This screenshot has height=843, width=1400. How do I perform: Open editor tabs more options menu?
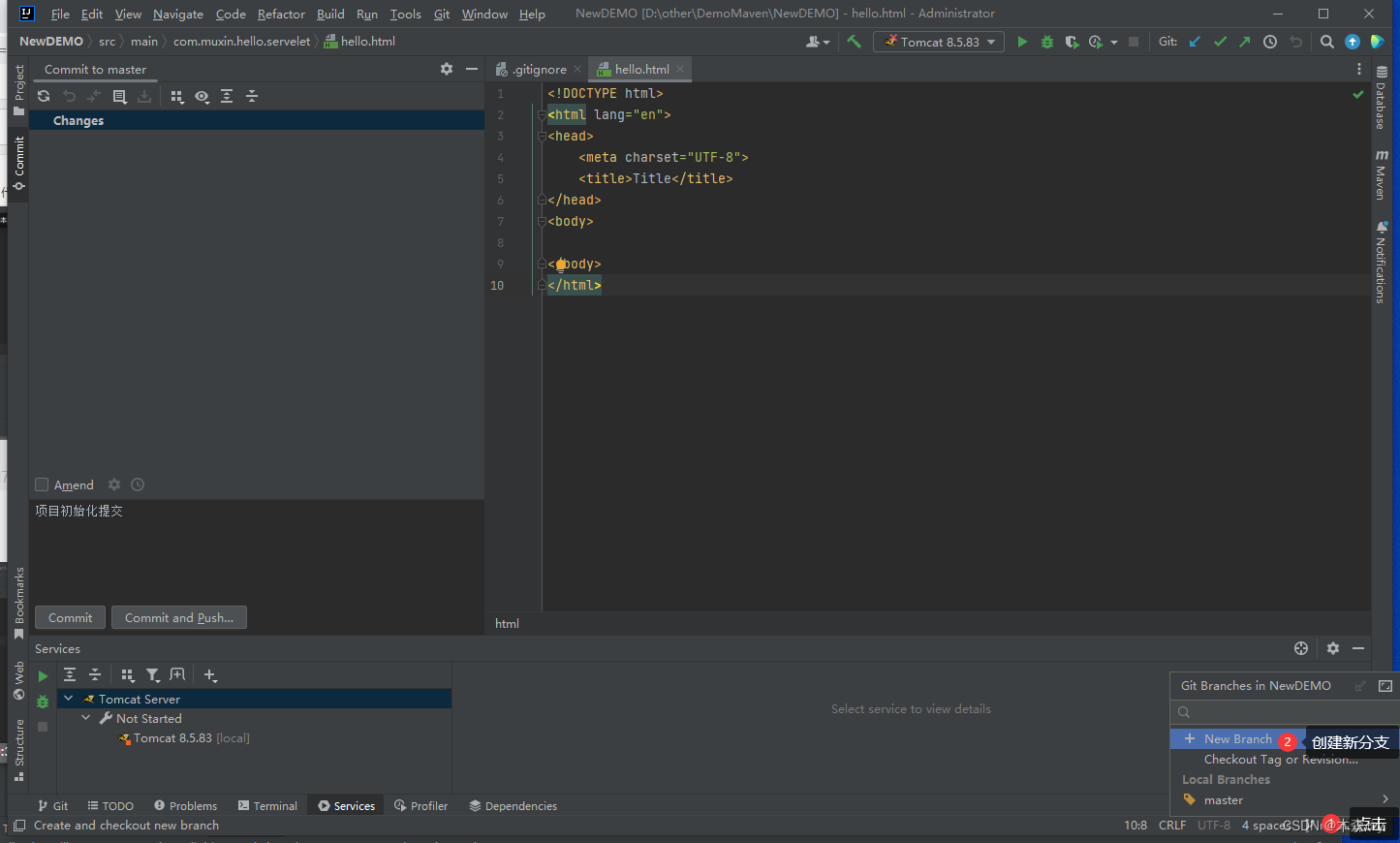(x=1359, y=69)
